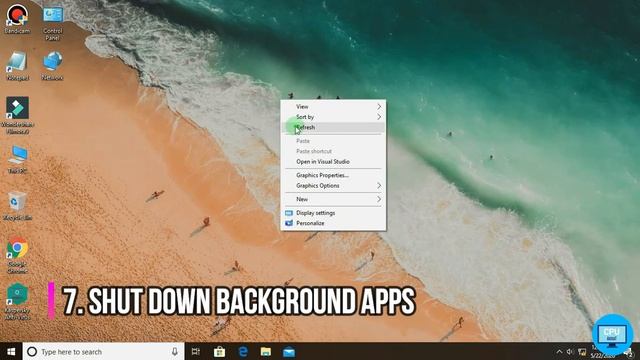Select the Kaspersky Anti-Virus shortcut
Image resolution: width=640 pixels, height=360 pixels.
(x=17, y=301)
